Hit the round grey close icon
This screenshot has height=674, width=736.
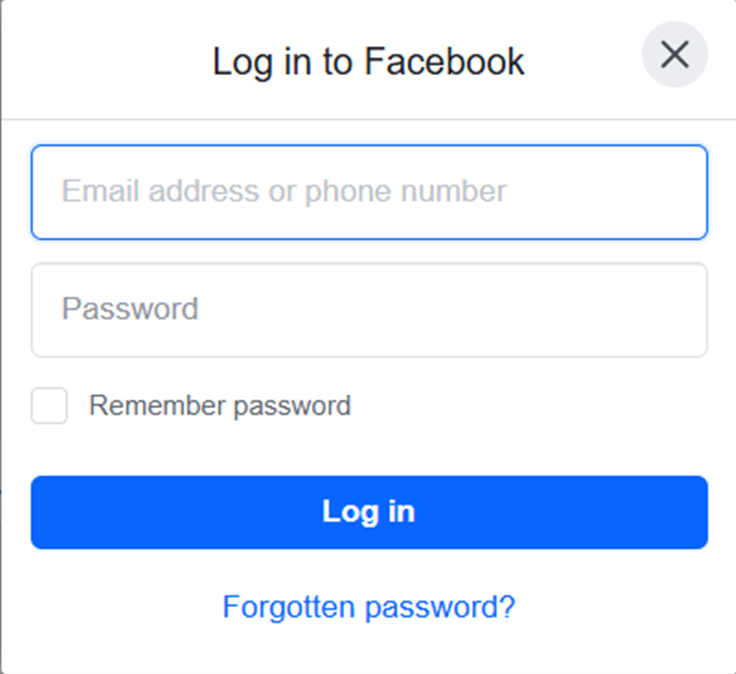click(675, 55)
